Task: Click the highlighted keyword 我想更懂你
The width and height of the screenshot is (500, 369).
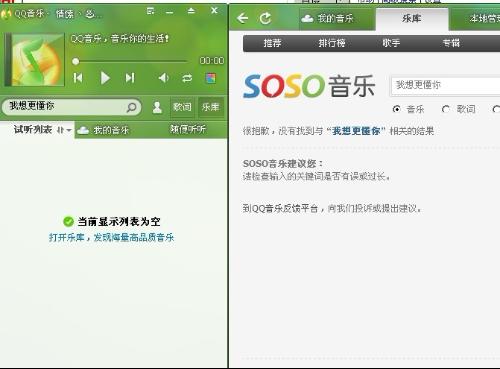Action: (x=356, y=131)
